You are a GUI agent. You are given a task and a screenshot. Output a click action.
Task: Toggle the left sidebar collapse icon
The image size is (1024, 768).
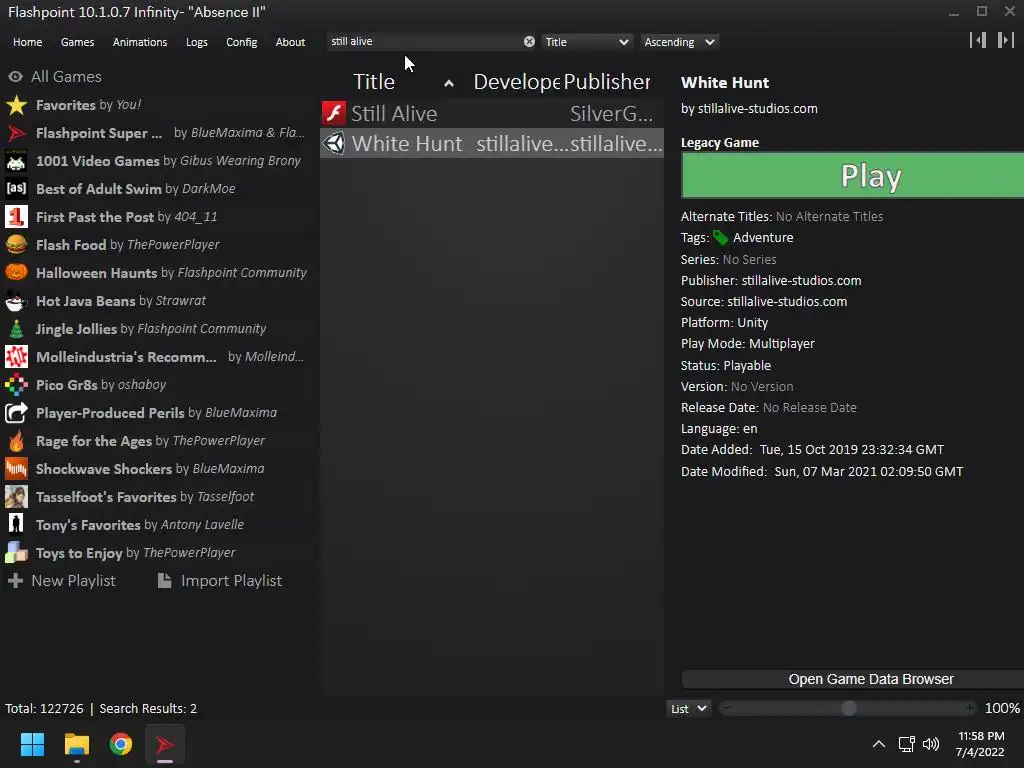pyautogui.click(x=978, y=40)
